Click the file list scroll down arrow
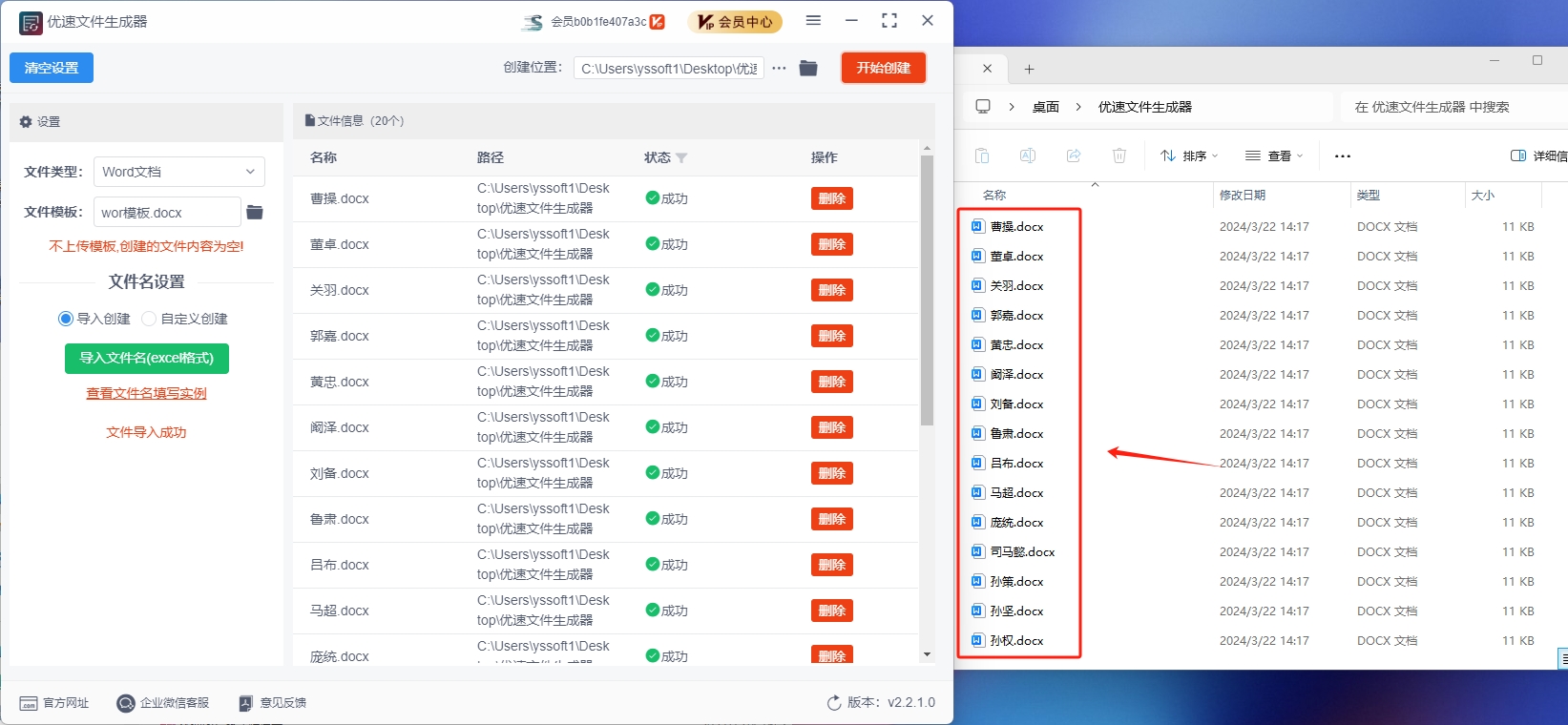The image size is (1568, 725). (927, 654)
